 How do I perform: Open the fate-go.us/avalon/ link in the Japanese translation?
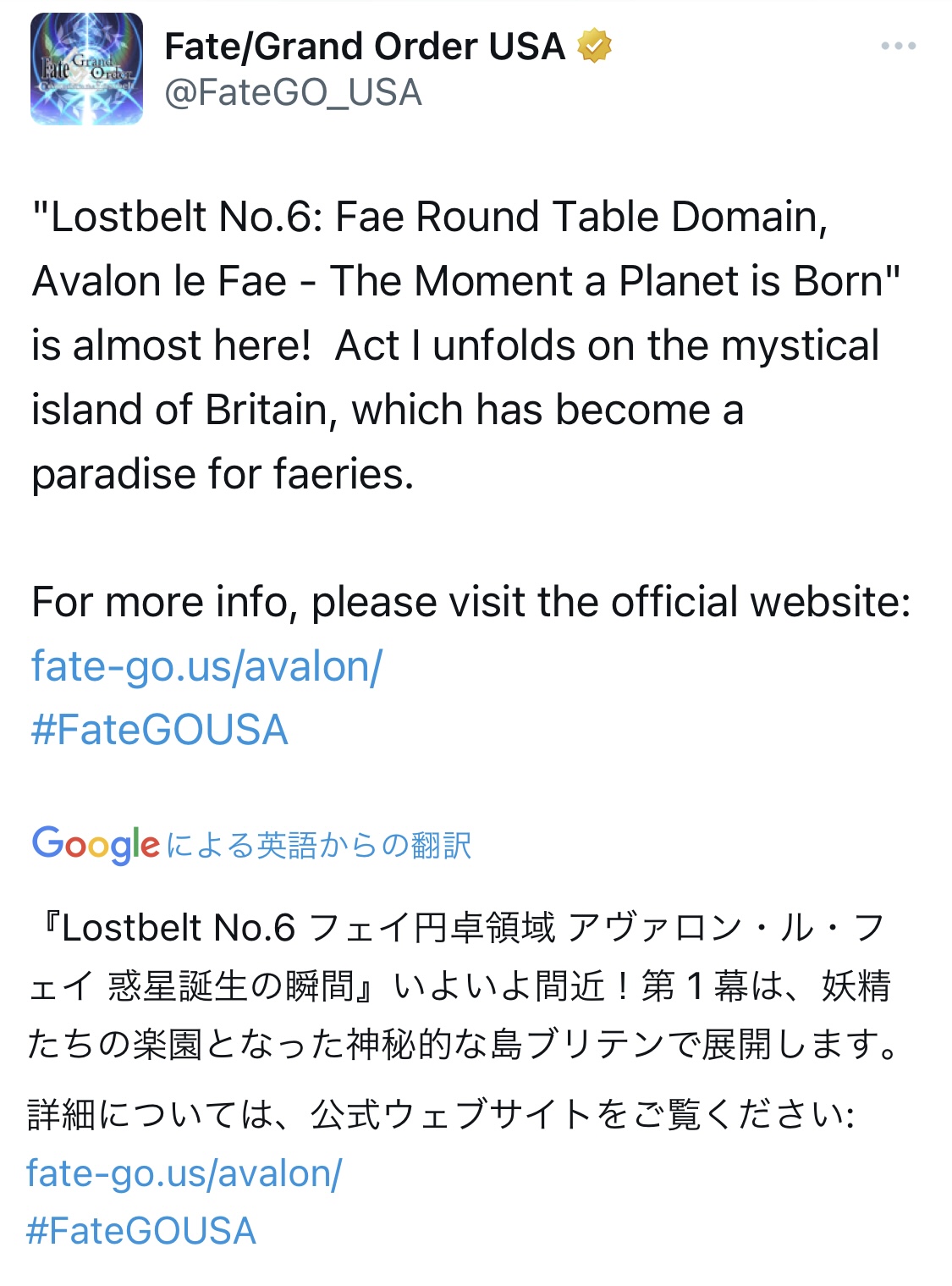coord(184,1173)
